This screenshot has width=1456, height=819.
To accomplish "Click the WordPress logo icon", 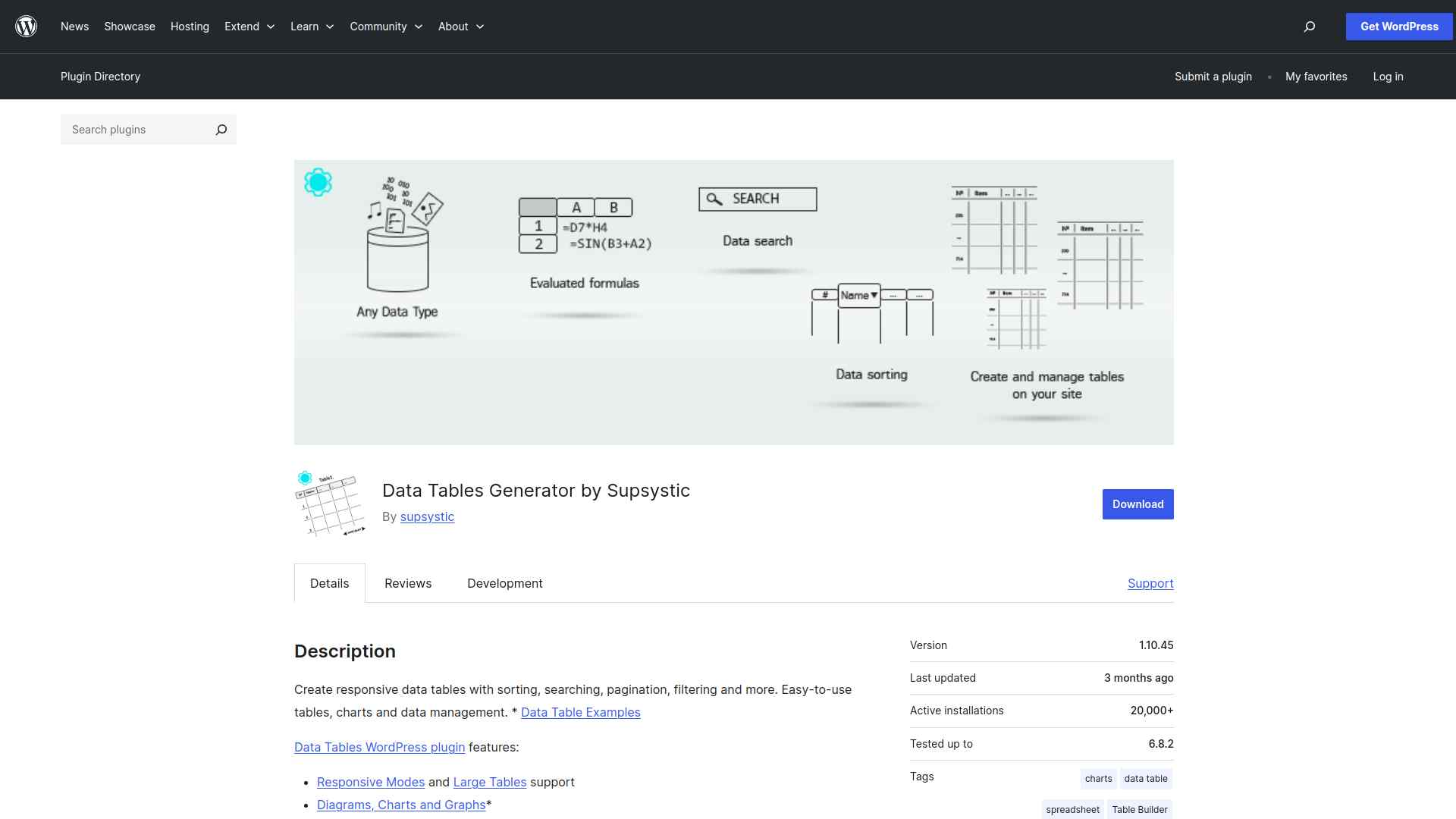I will pos(27,27).
